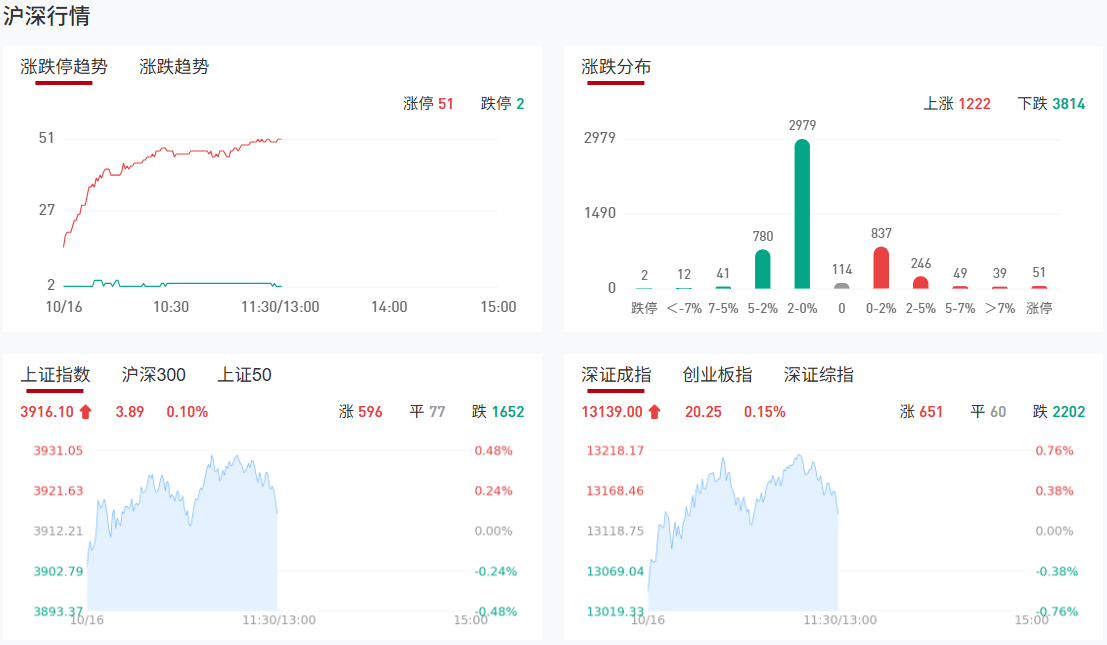Click the red 246 bar
Viewport: 1107px width, 645px height.
tap(920, 282)
